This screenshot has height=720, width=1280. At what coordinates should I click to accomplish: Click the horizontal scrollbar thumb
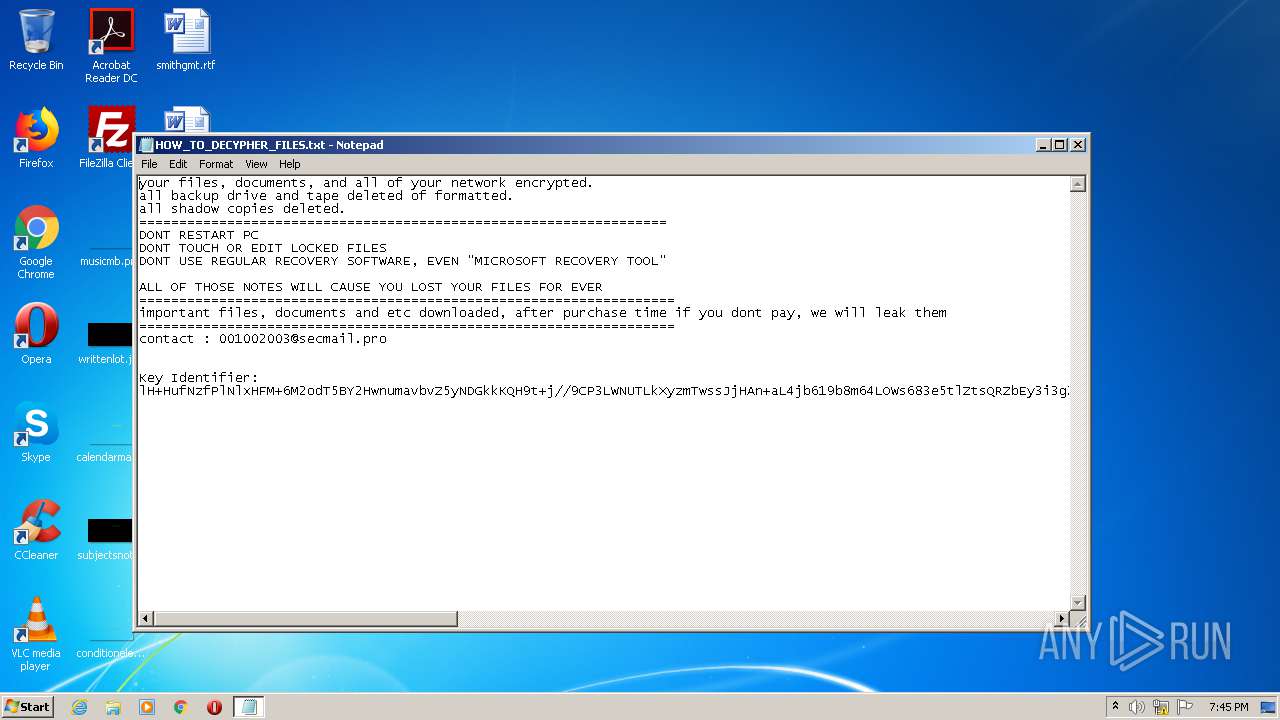pos(306,619)
